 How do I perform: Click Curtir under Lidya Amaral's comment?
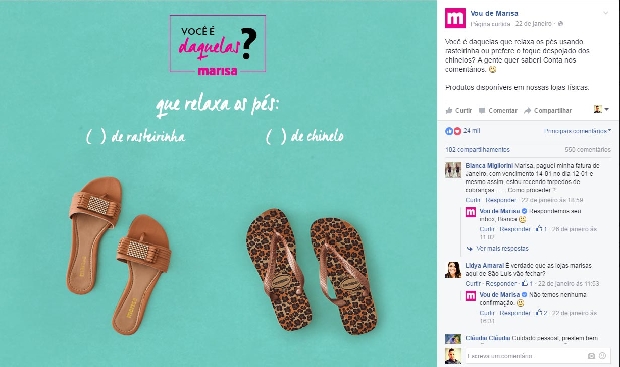pyautogui.click(x=473, y=284)
